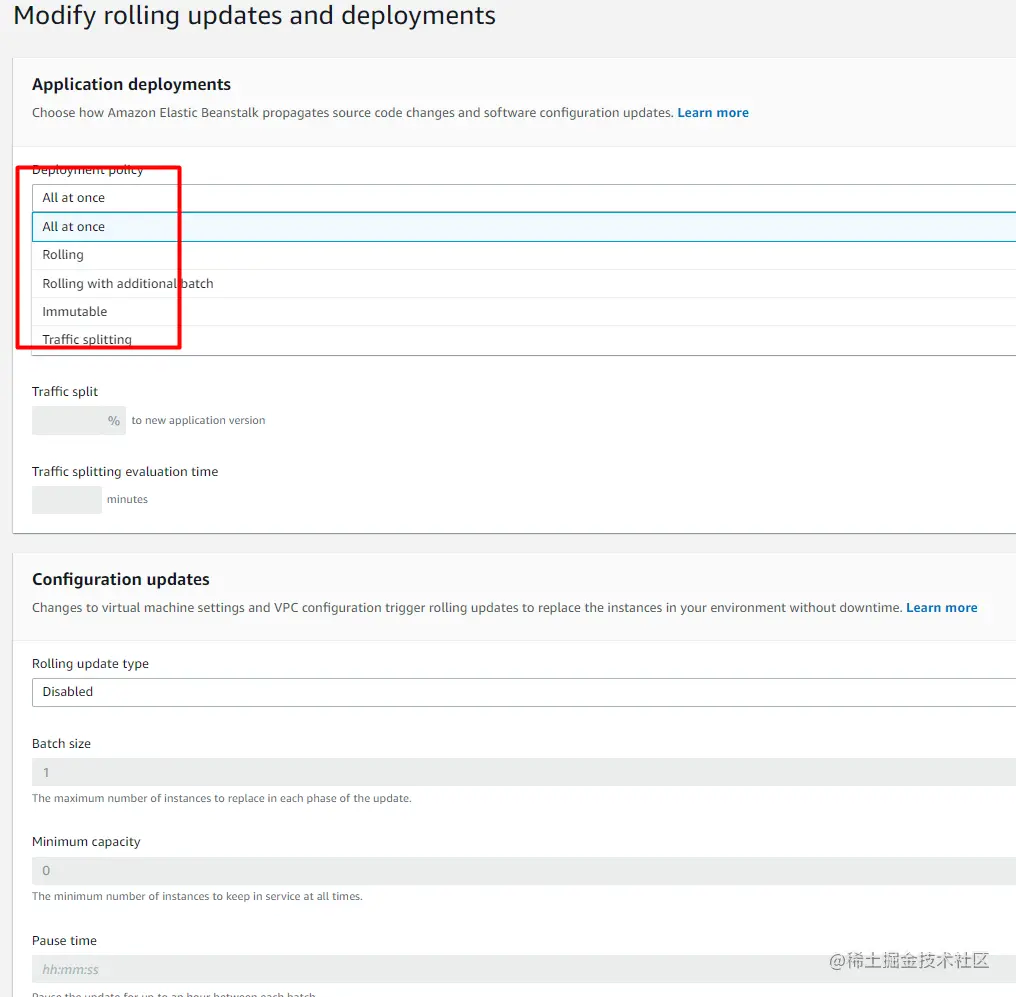This screenshot has height=997, width=1016.
Task: Click the Traffic split percentage field
Action: 70,421
